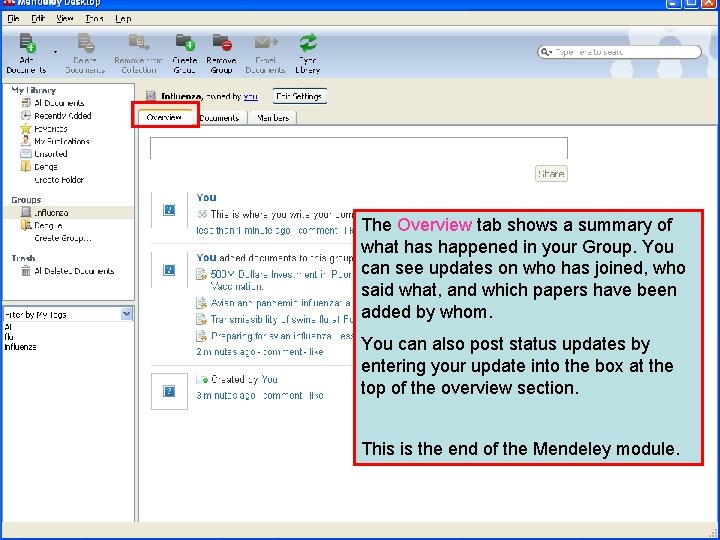Click comment under the 3 minutes ago post
The height and width of the screenshot is (540, 720).
pyautogui.click(x=282, y=395)
